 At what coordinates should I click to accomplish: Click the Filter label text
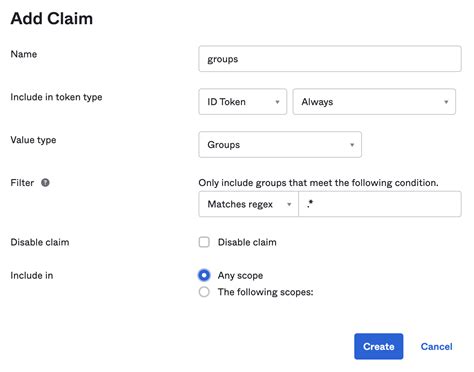point(22,183)
